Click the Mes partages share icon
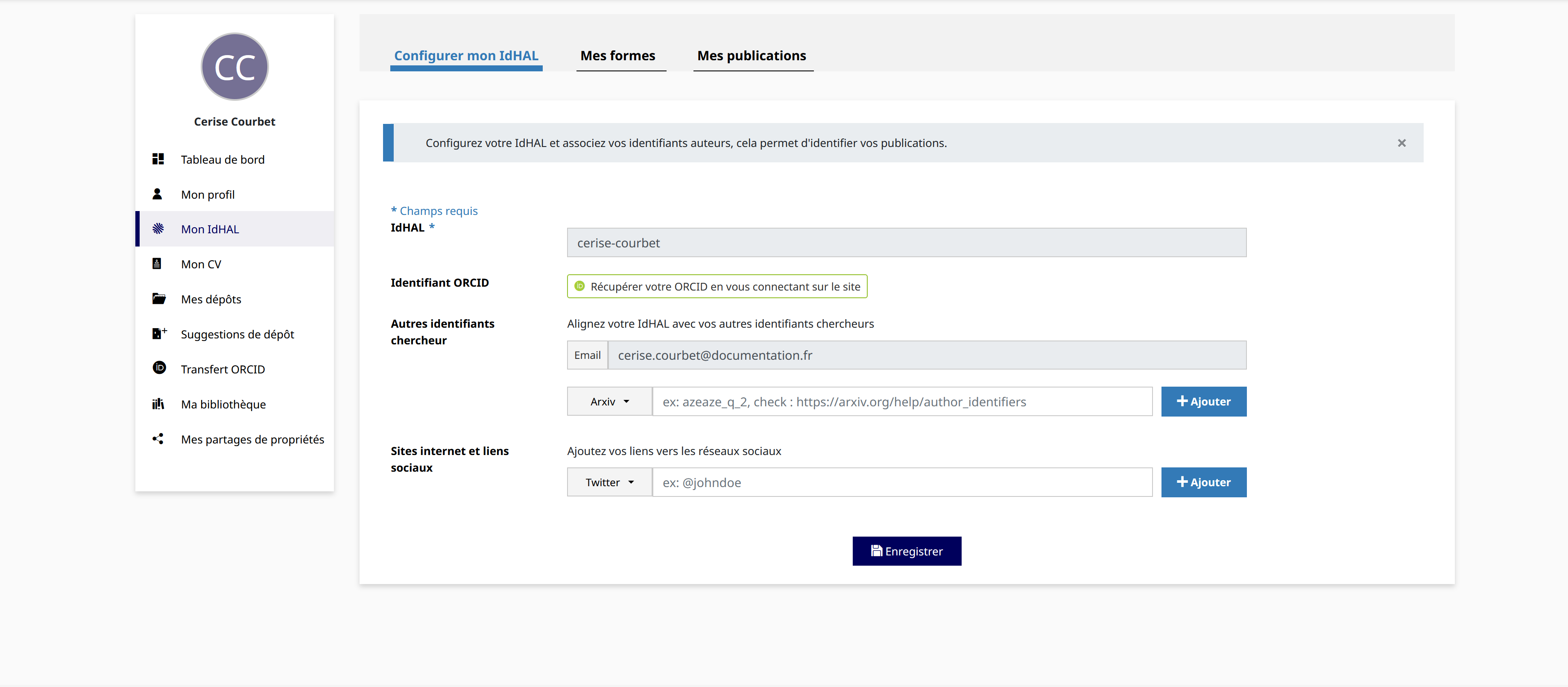This screenshot has height=687, width=1568. coord(158,438)
